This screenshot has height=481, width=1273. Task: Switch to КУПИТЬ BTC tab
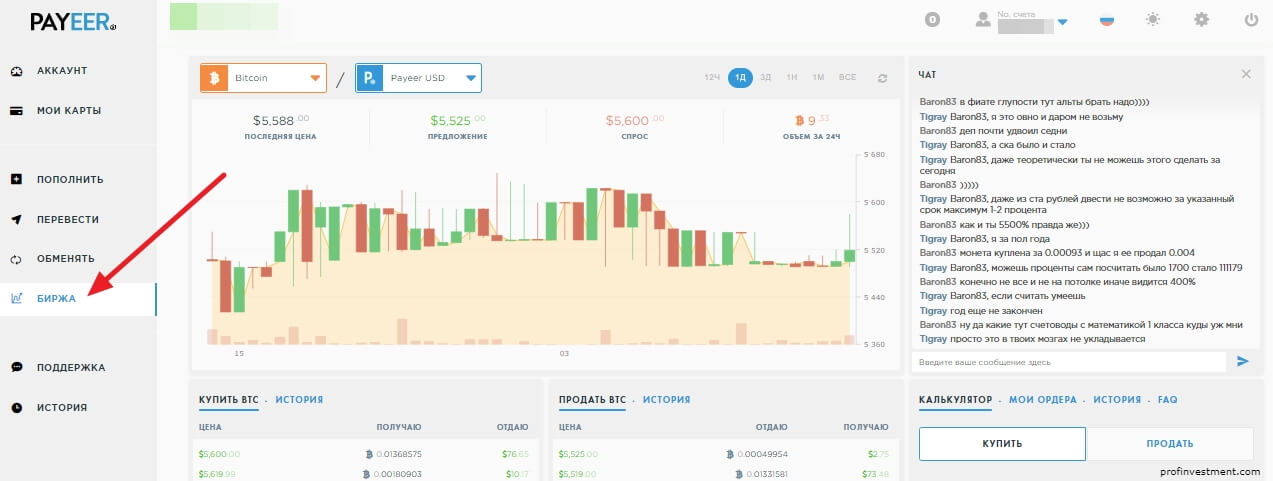coord(228,400)
